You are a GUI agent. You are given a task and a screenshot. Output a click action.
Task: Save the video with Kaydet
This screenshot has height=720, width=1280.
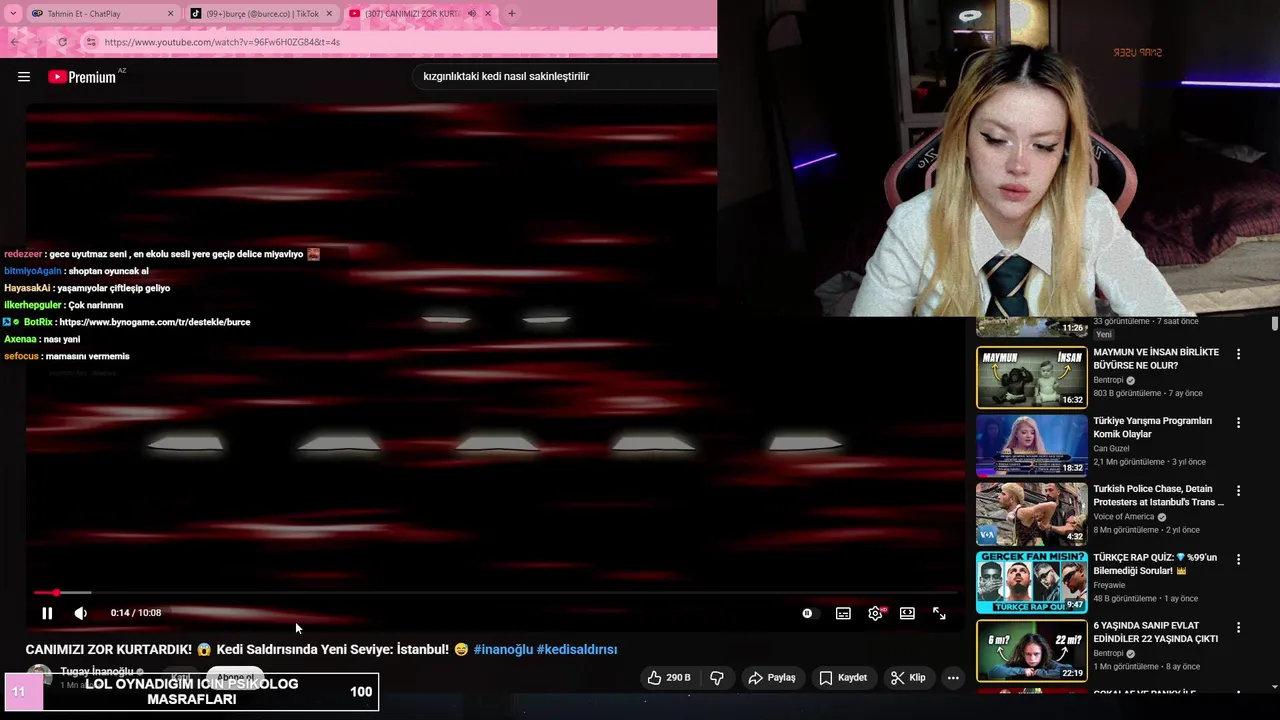843,678
